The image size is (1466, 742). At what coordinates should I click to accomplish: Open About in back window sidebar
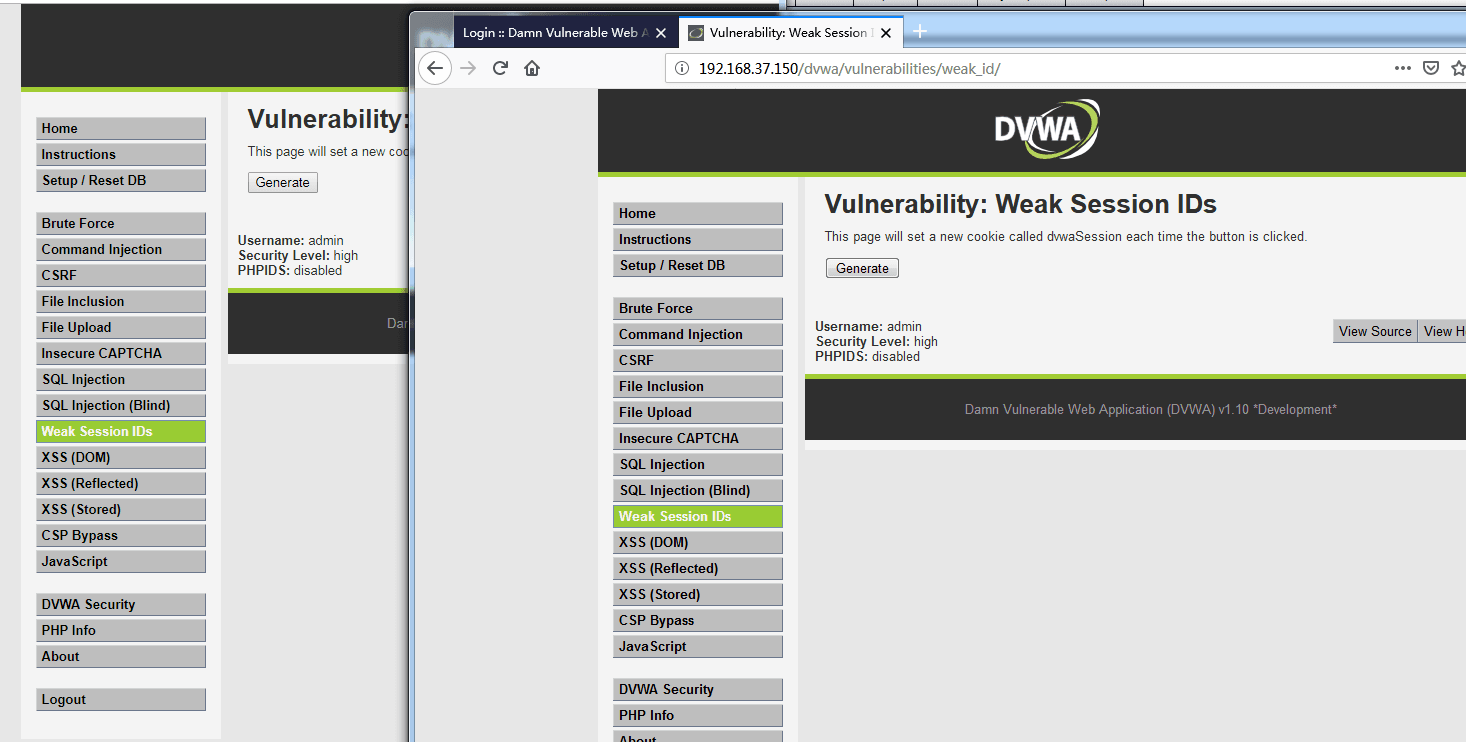(x=121, y=656)
